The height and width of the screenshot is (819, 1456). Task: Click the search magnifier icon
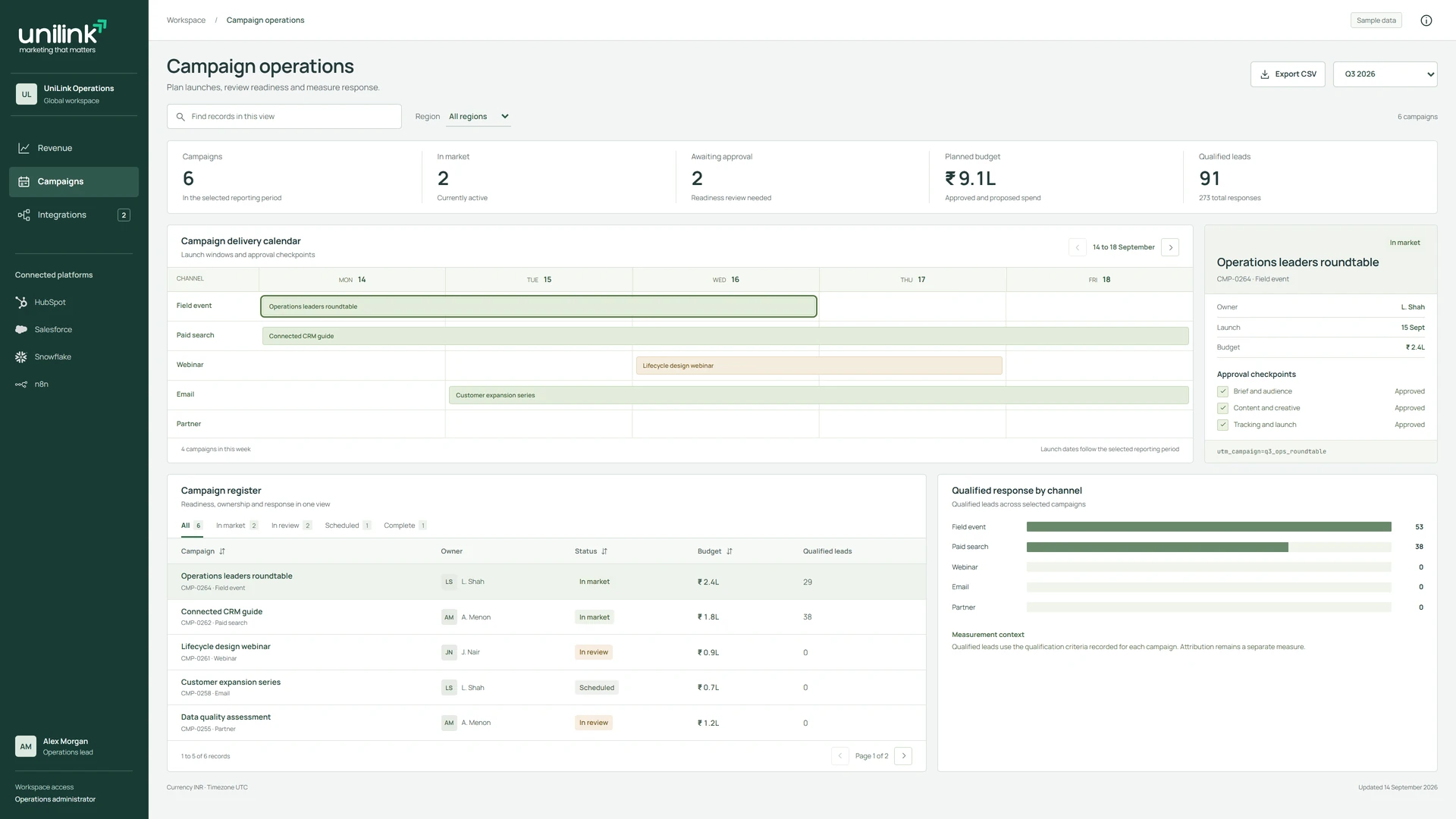pos(180,117)
